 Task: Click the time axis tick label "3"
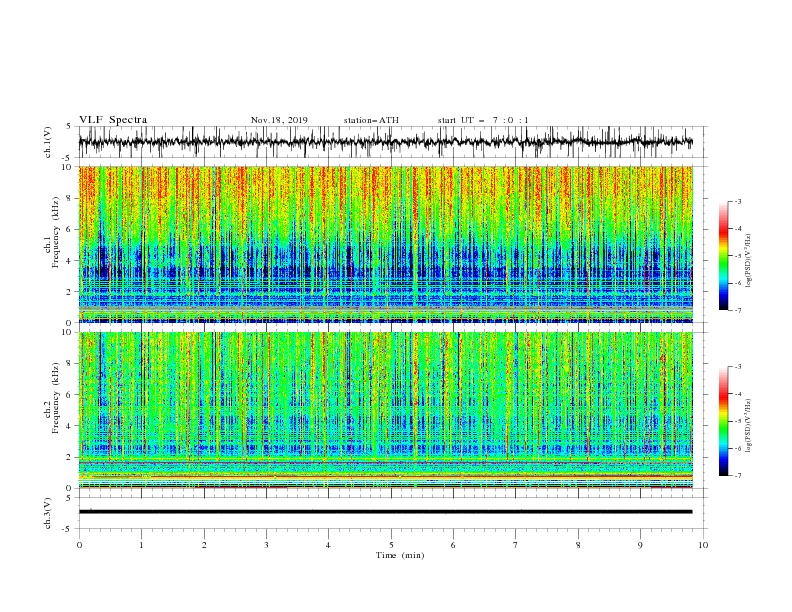tap(266, 545)
